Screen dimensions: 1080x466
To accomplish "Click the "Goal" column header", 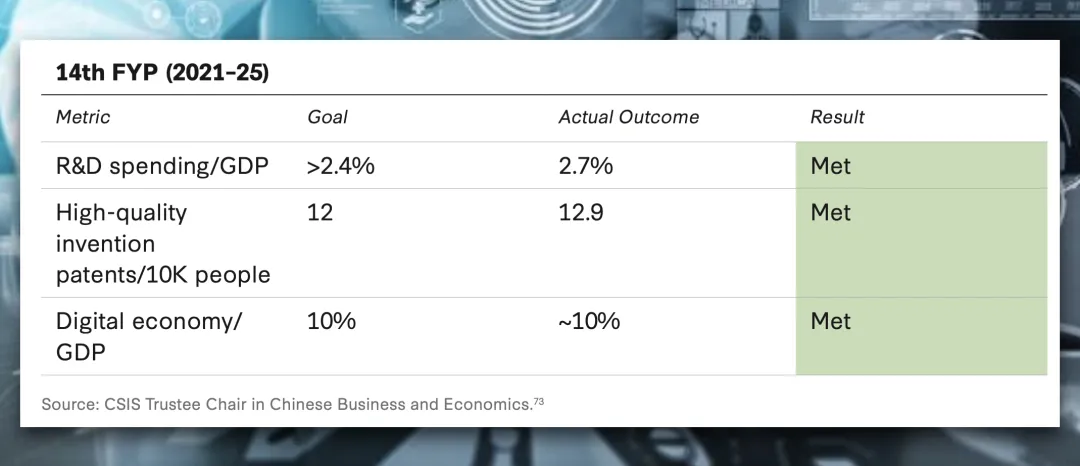I will point(327,117).
